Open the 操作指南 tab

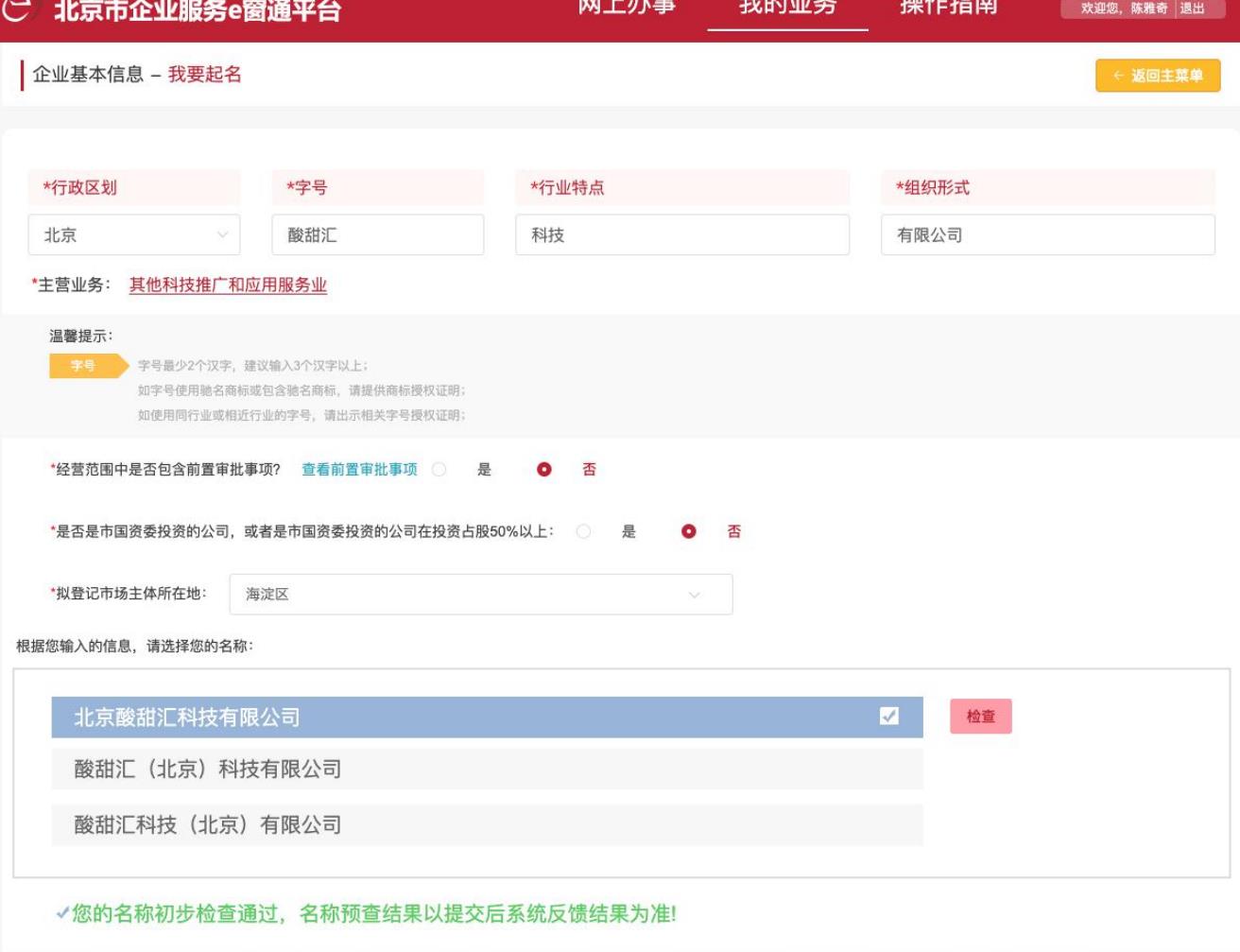[948, 9]
